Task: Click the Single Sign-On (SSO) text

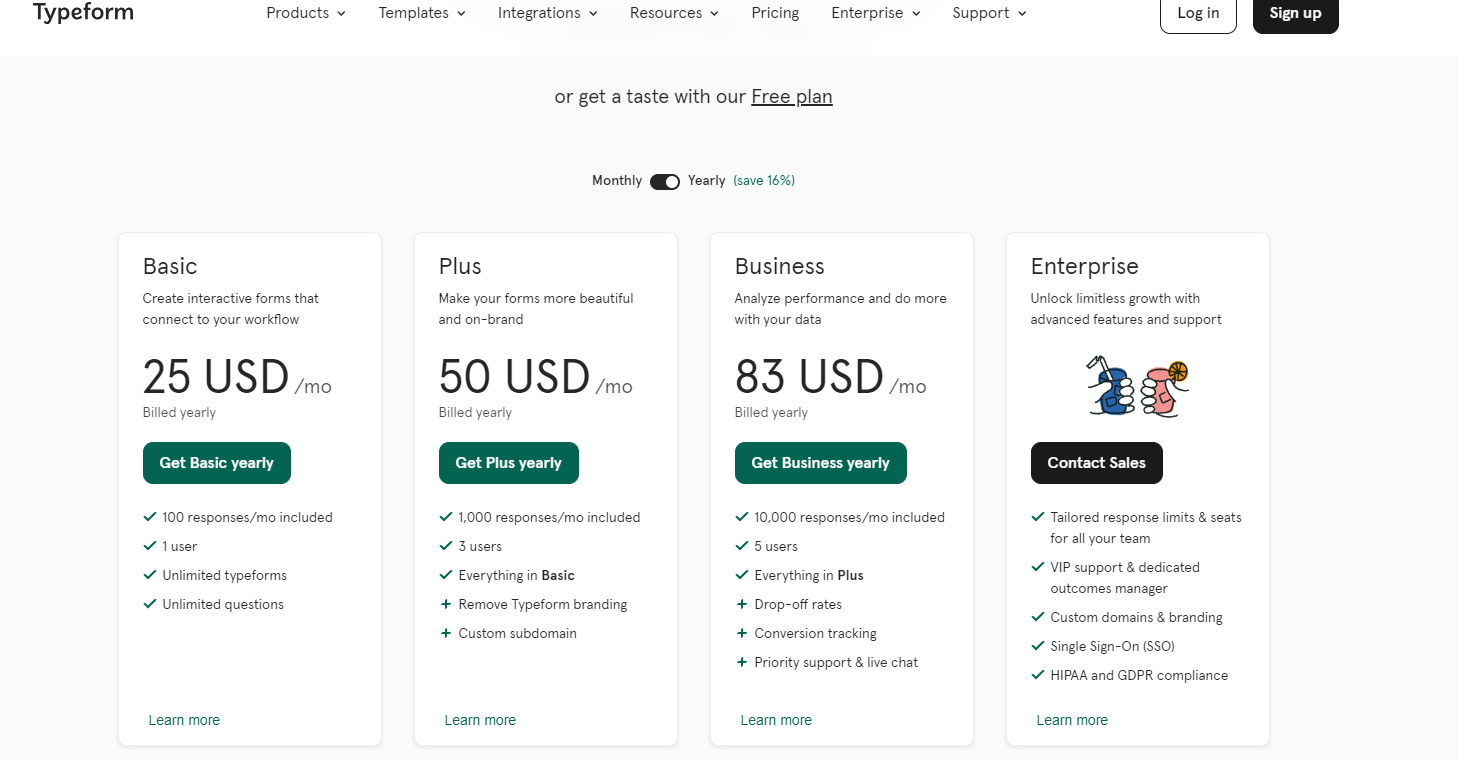Action: tap(1113, 646)
